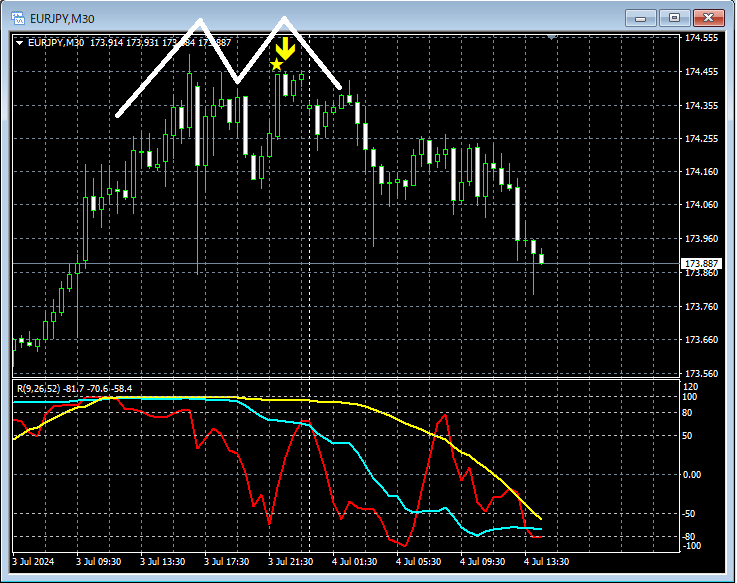Click the 4 Jul 01:30 time label
737x583 pixels.
point(354,561)
